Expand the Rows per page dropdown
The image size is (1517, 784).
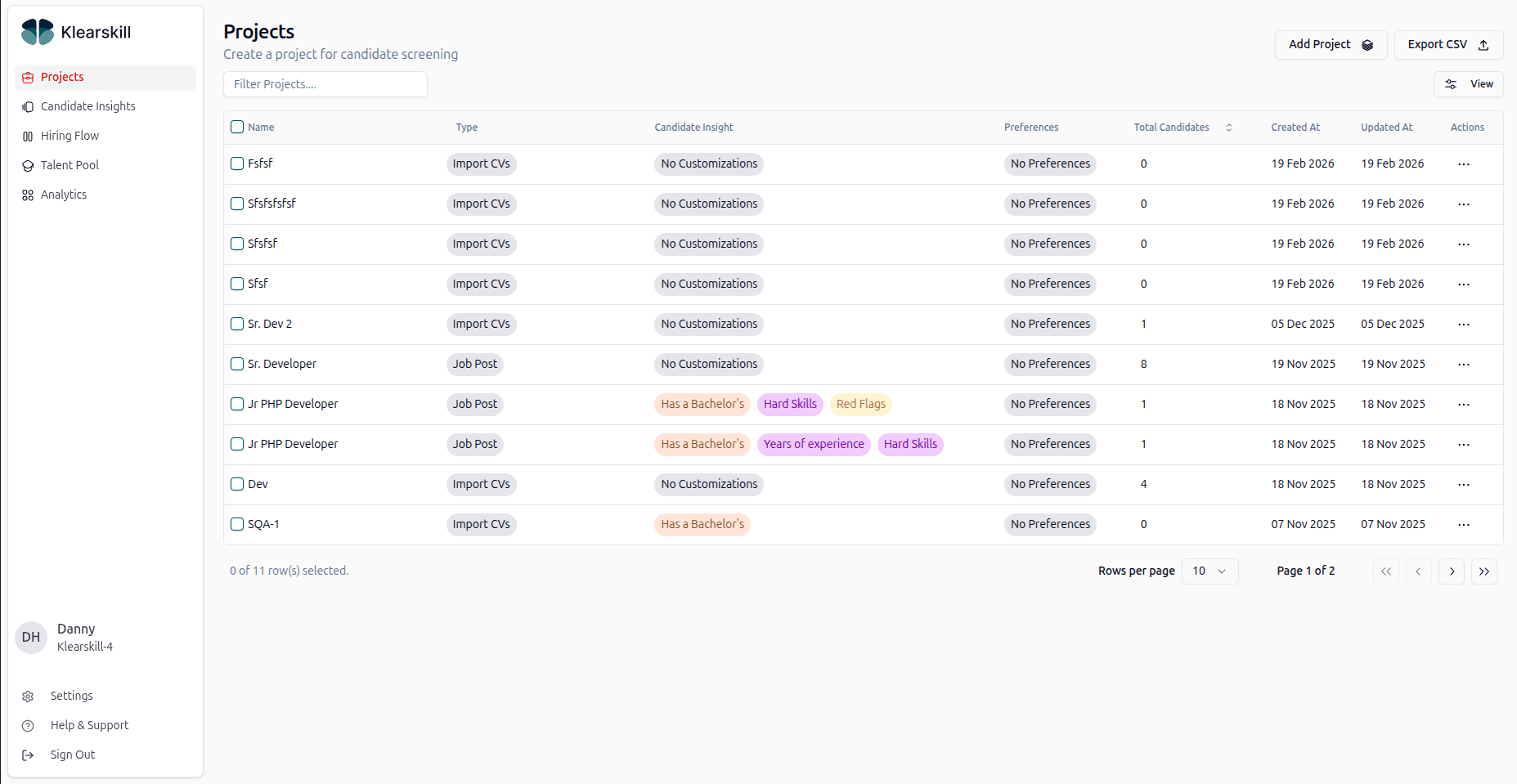point(1210,571)
